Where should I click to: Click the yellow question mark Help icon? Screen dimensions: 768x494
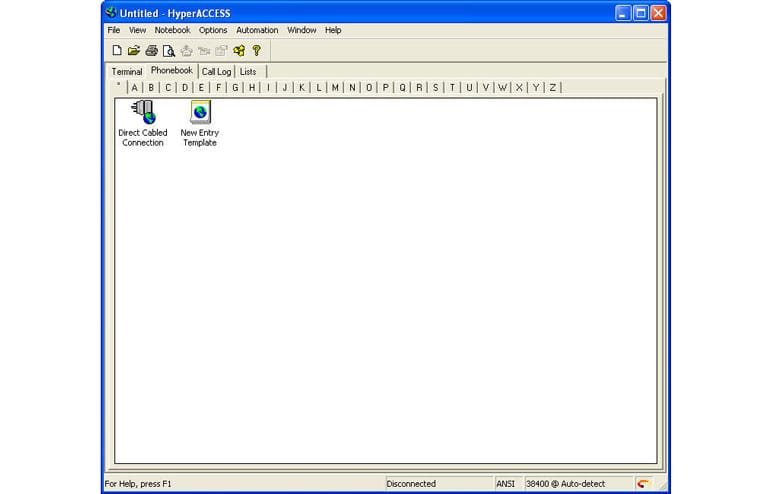point(256,50)
